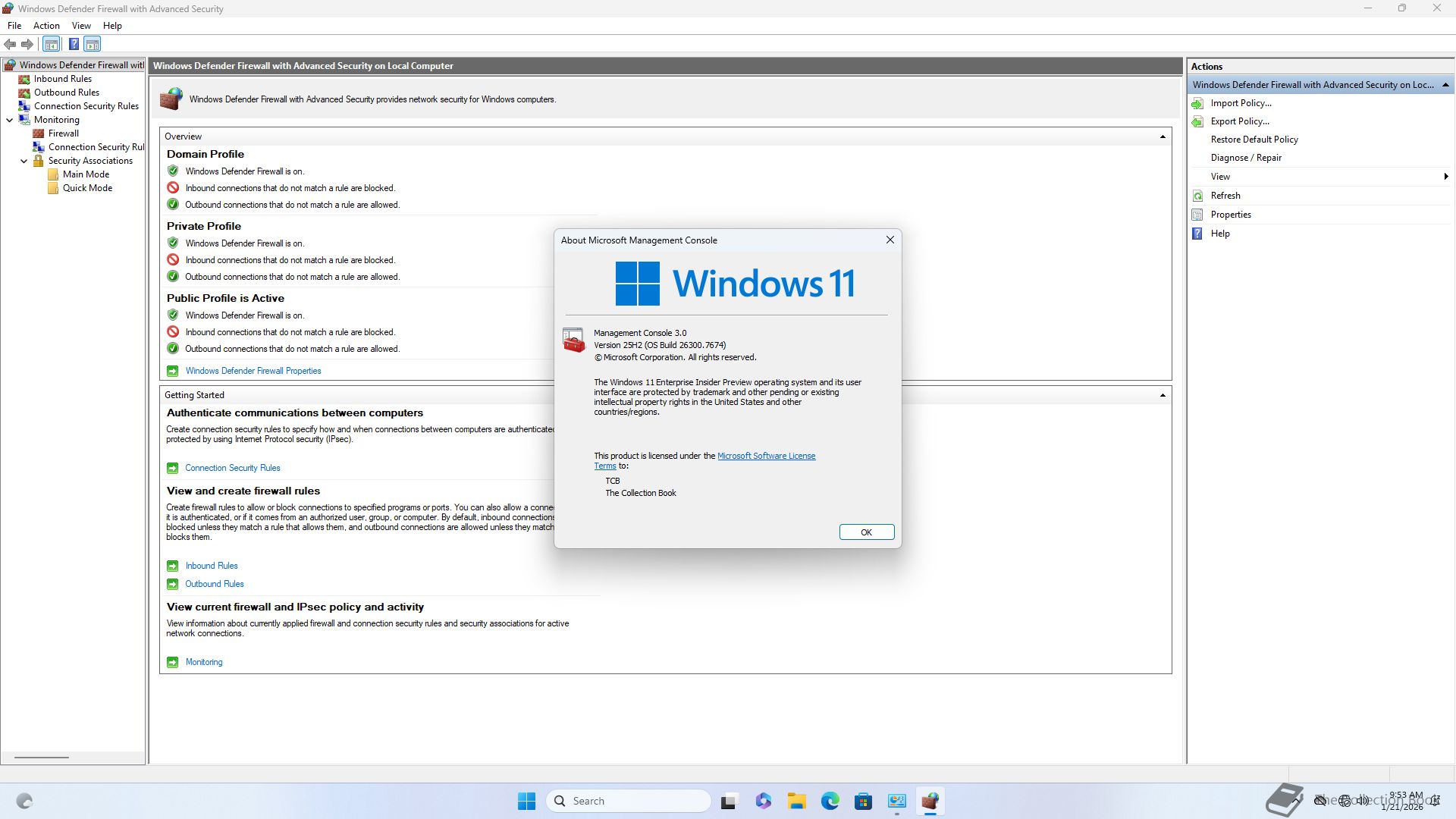Open Microsoft Software License Terms link

click(766, 456)
